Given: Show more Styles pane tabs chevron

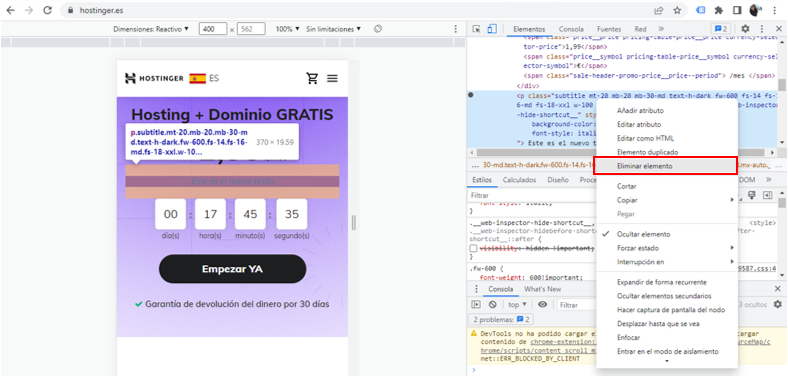Looking at the screenshot, I should [768, 179].
